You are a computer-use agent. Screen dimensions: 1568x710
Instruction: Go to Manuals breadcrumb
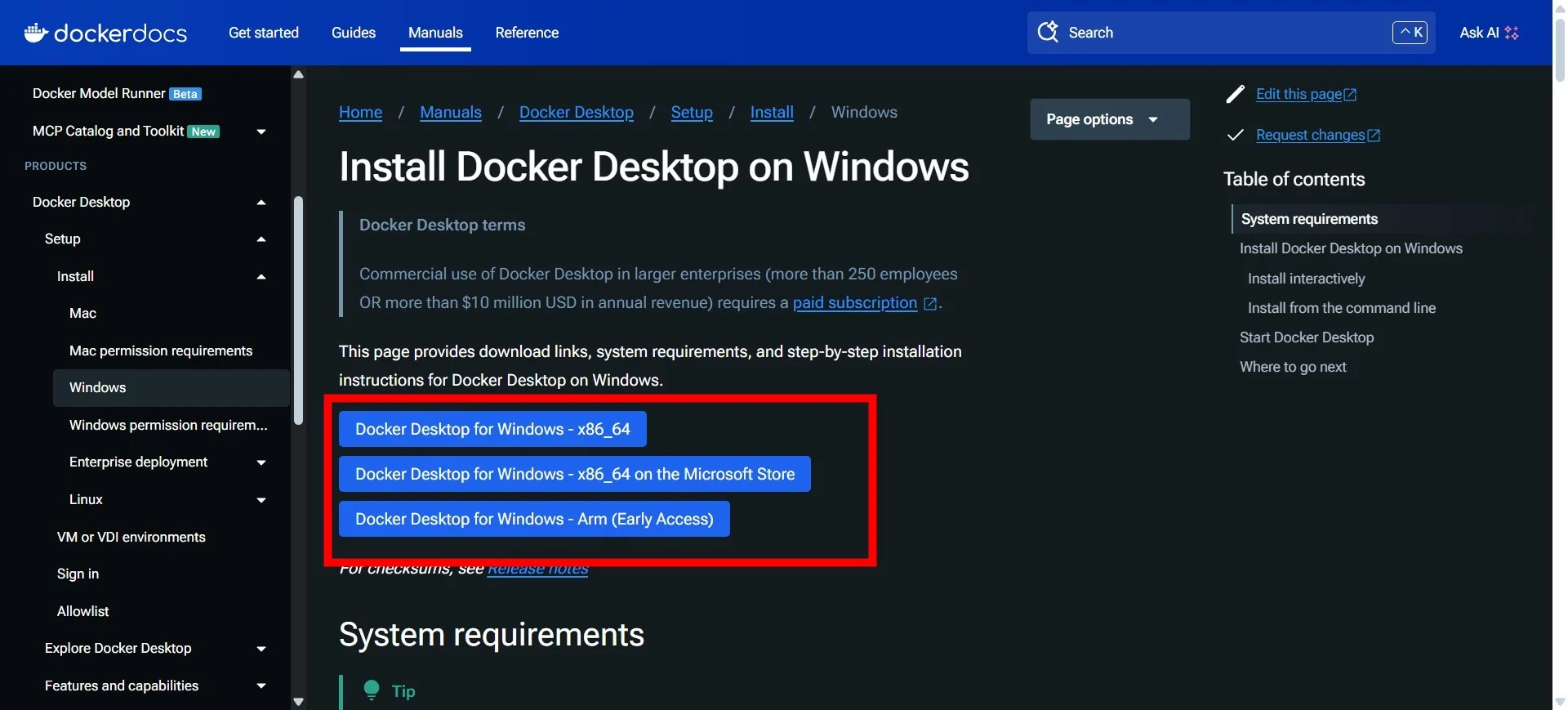point(451,112)
